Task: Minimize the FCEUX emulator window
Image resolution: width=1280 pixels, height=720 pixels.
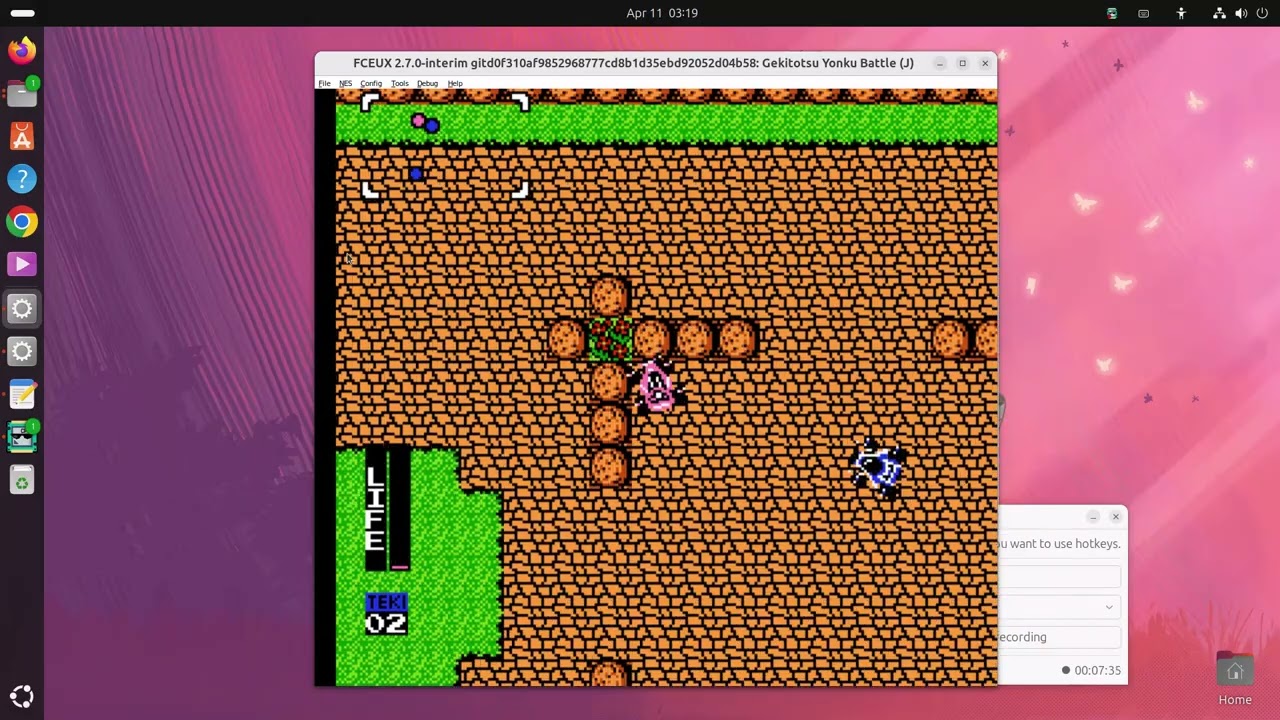Action: coord(940,63)
